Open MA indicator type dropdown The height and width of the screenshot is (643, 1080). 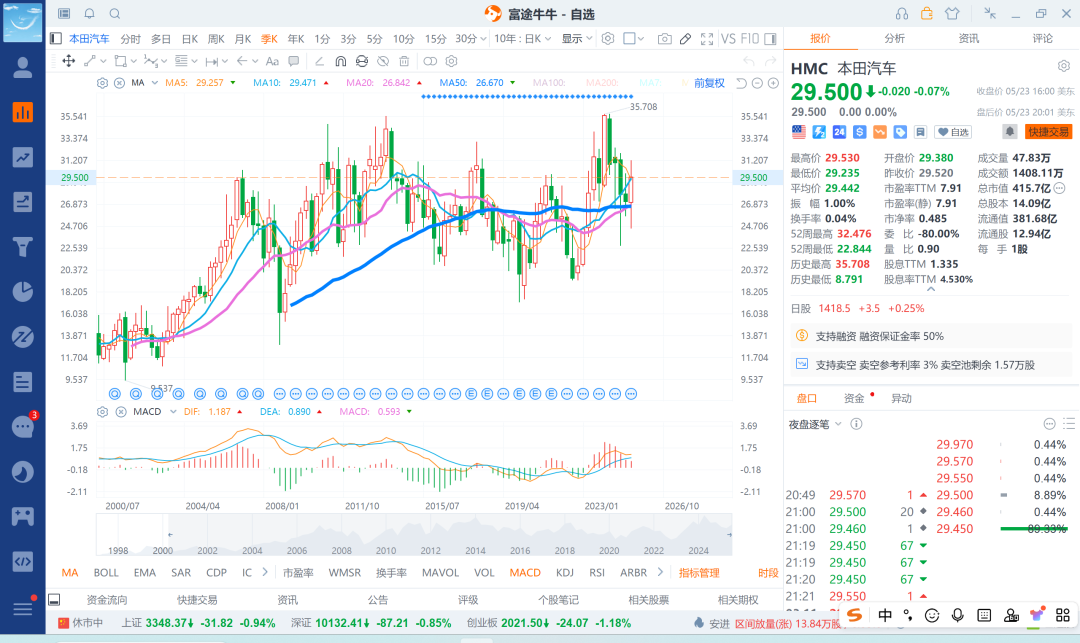point(155,83)
